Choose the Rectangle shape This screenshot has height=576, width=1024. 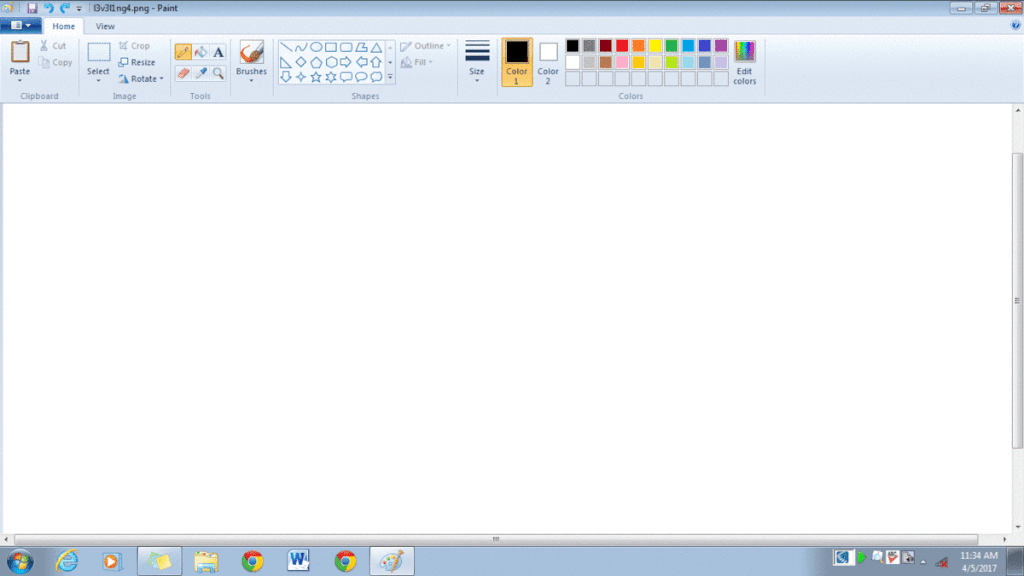(331, 47)
